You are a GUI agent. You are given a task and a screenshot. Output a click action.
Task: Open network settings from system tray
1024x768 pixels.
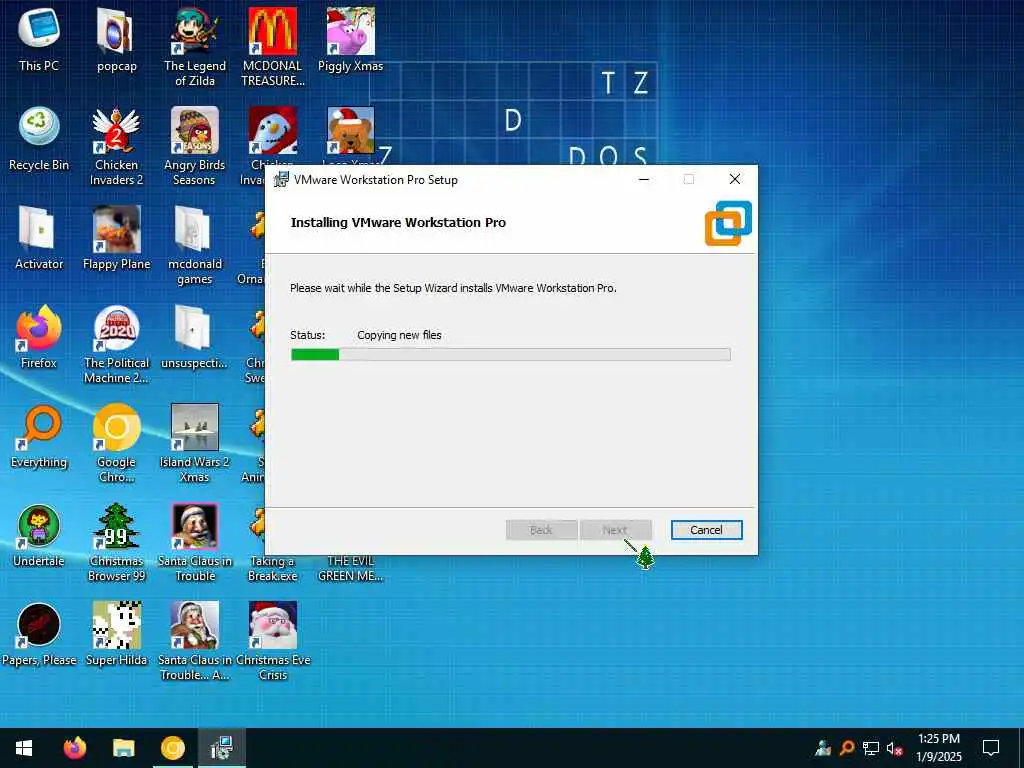click(871, 748)
